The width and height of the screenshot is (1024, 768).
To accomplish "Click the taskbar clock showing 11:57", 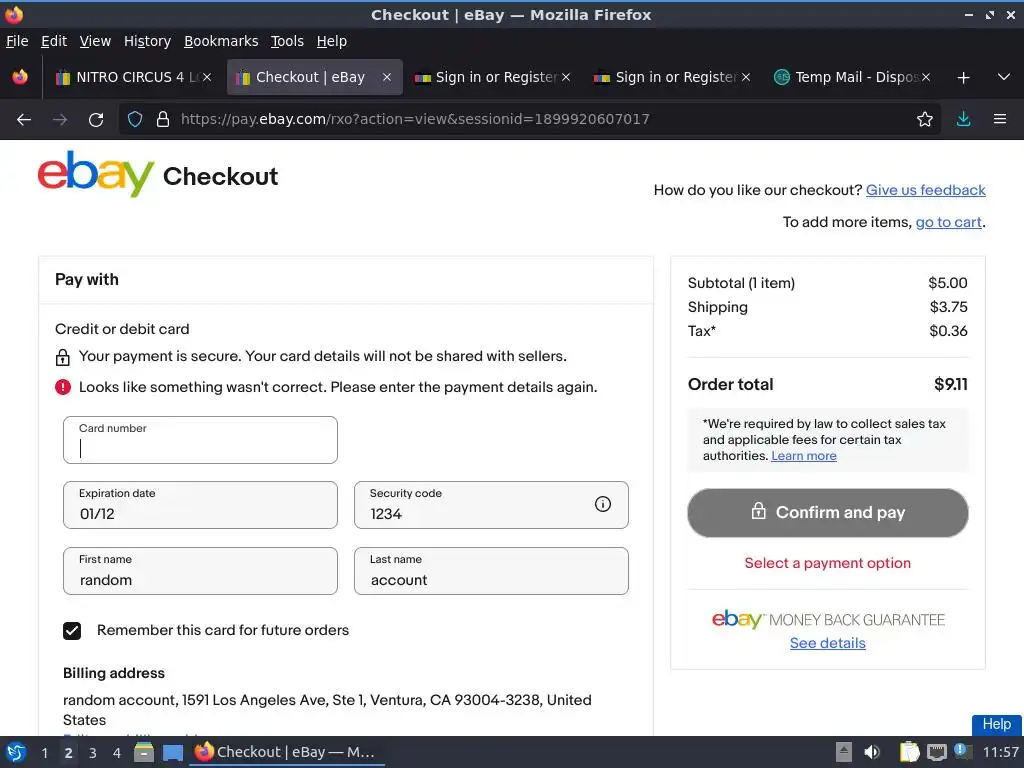I will 1000,752.
